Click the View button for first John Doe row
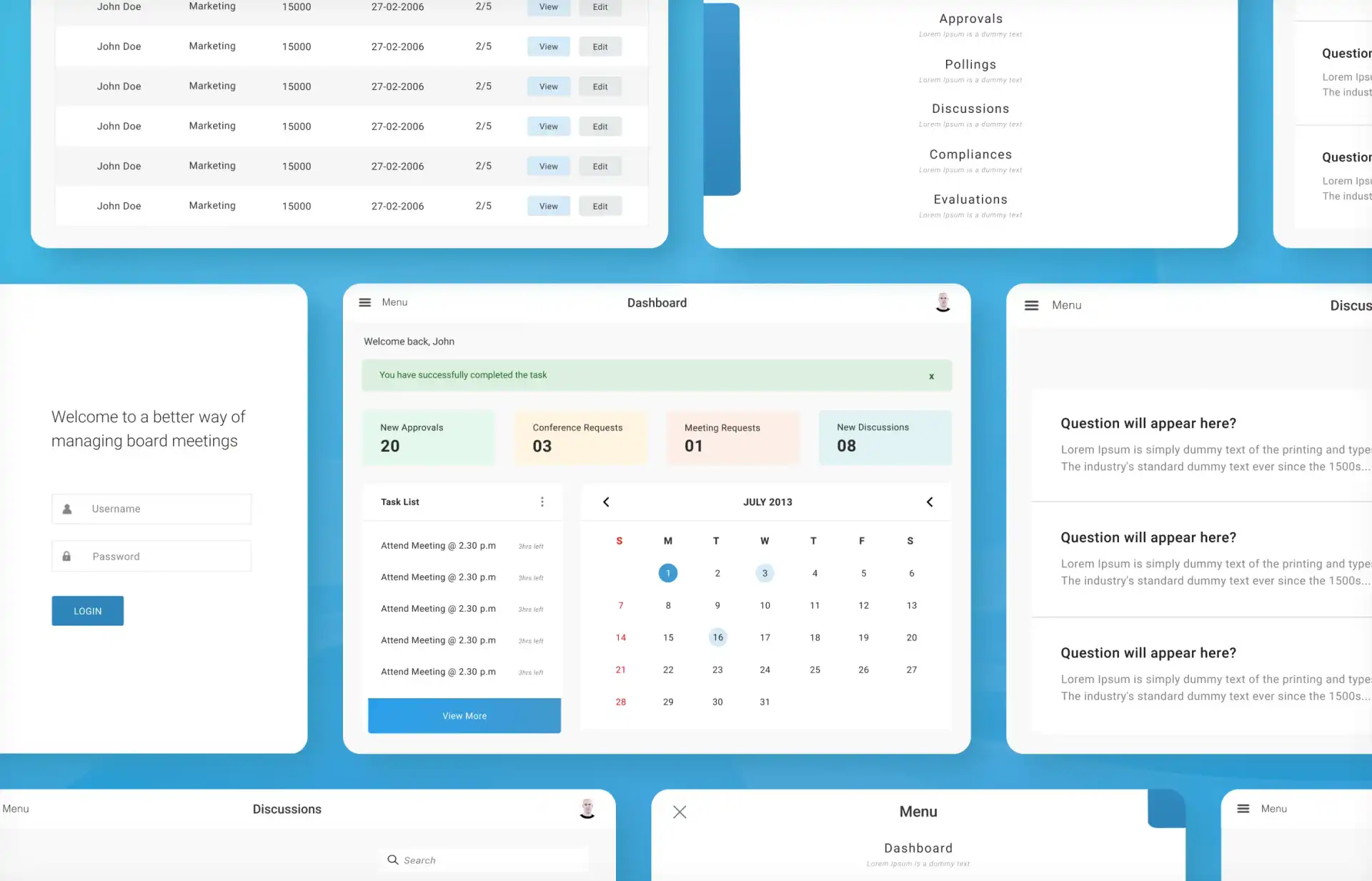 pyautogui.click(x=548, y=7)
